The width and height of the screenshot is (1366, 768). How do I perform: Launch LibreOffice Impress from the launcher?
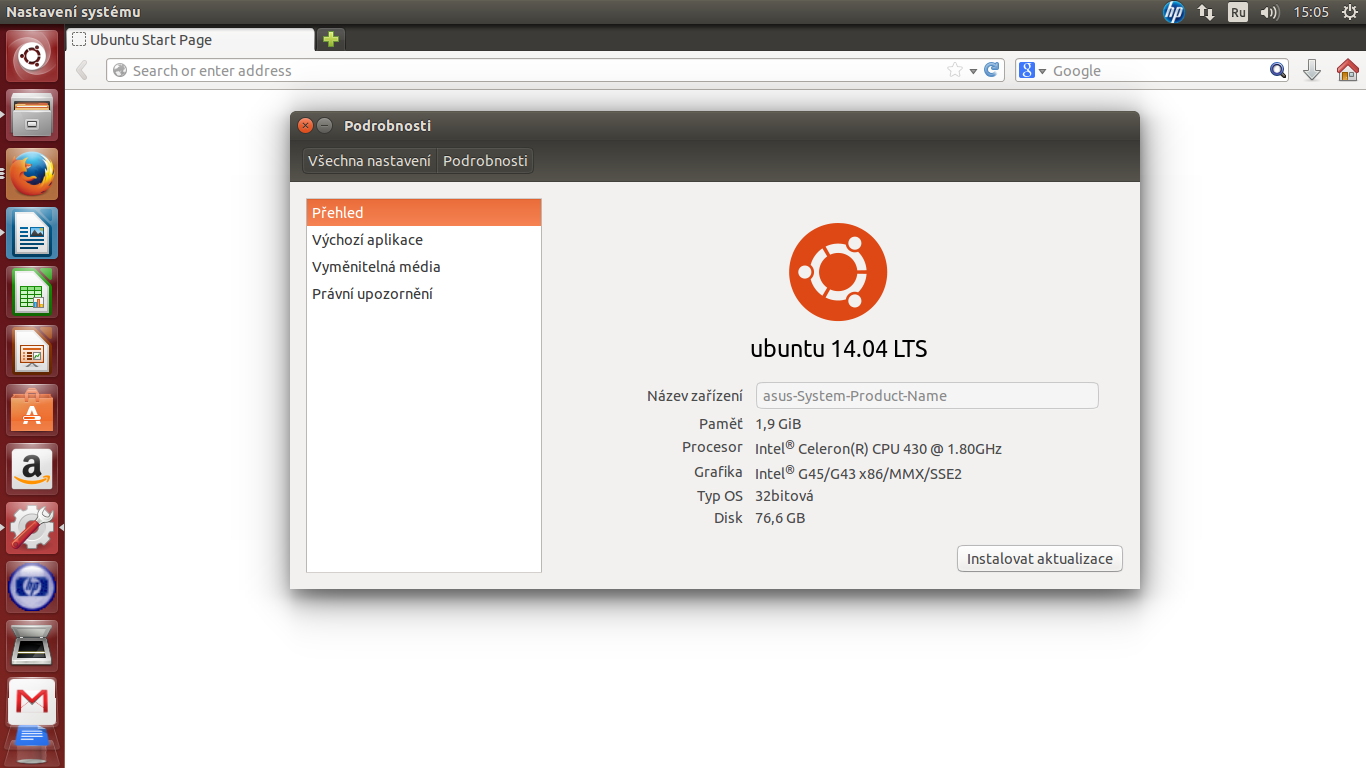tap(32, 352)
